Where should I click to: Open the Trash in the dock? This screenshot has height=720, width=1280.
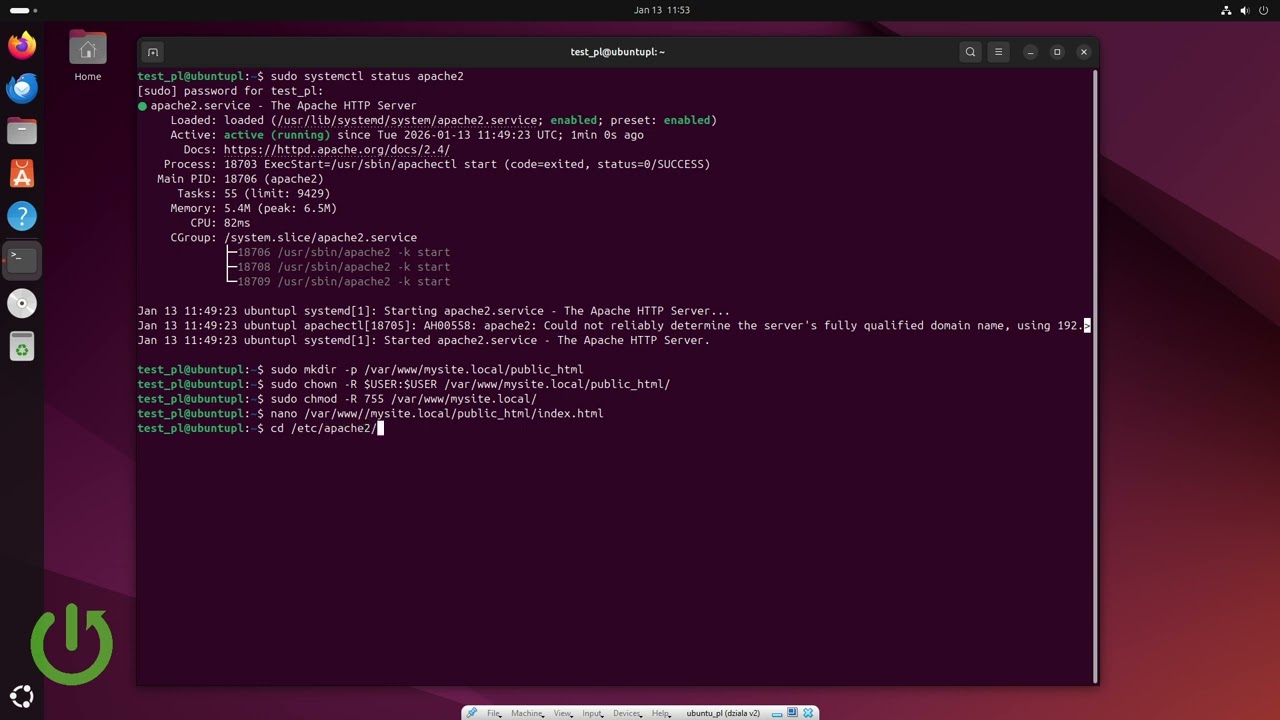point(22,346)
